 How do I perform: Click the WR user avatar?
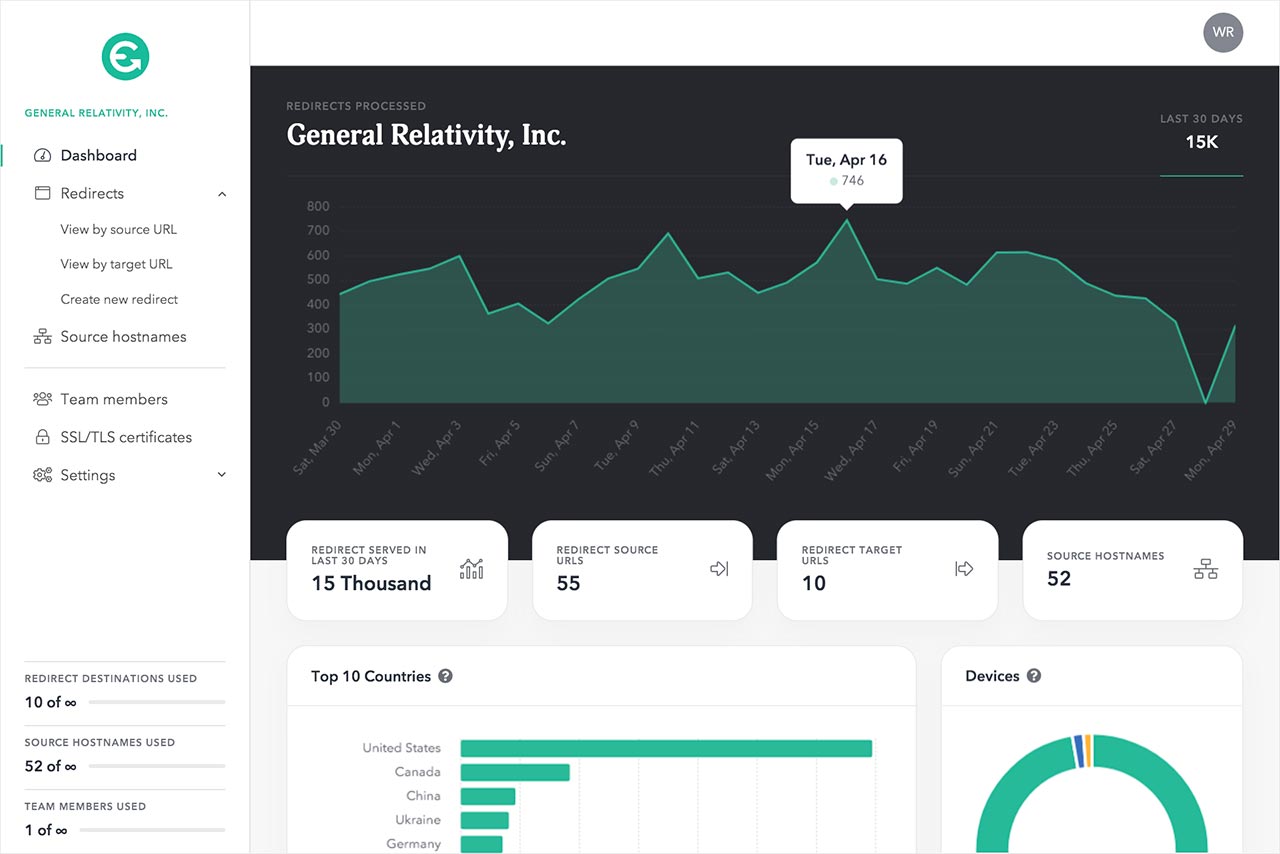click(x=1223, y=32)
